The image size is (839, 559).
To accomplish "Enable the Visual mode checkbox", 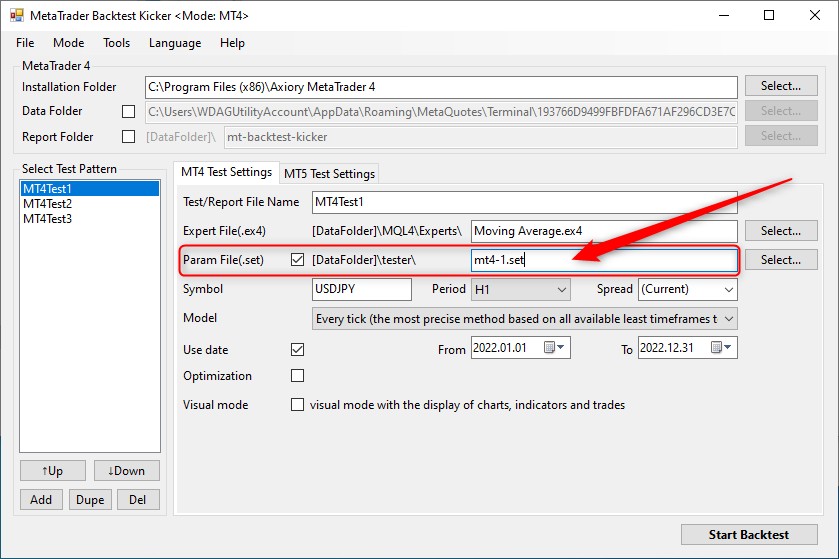I will point(298,404).
